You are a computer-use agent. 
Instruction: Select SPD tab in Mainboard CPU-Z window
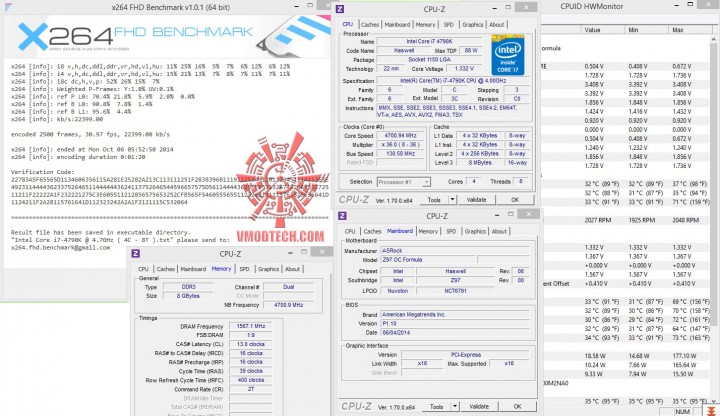(x=451, y=231)
